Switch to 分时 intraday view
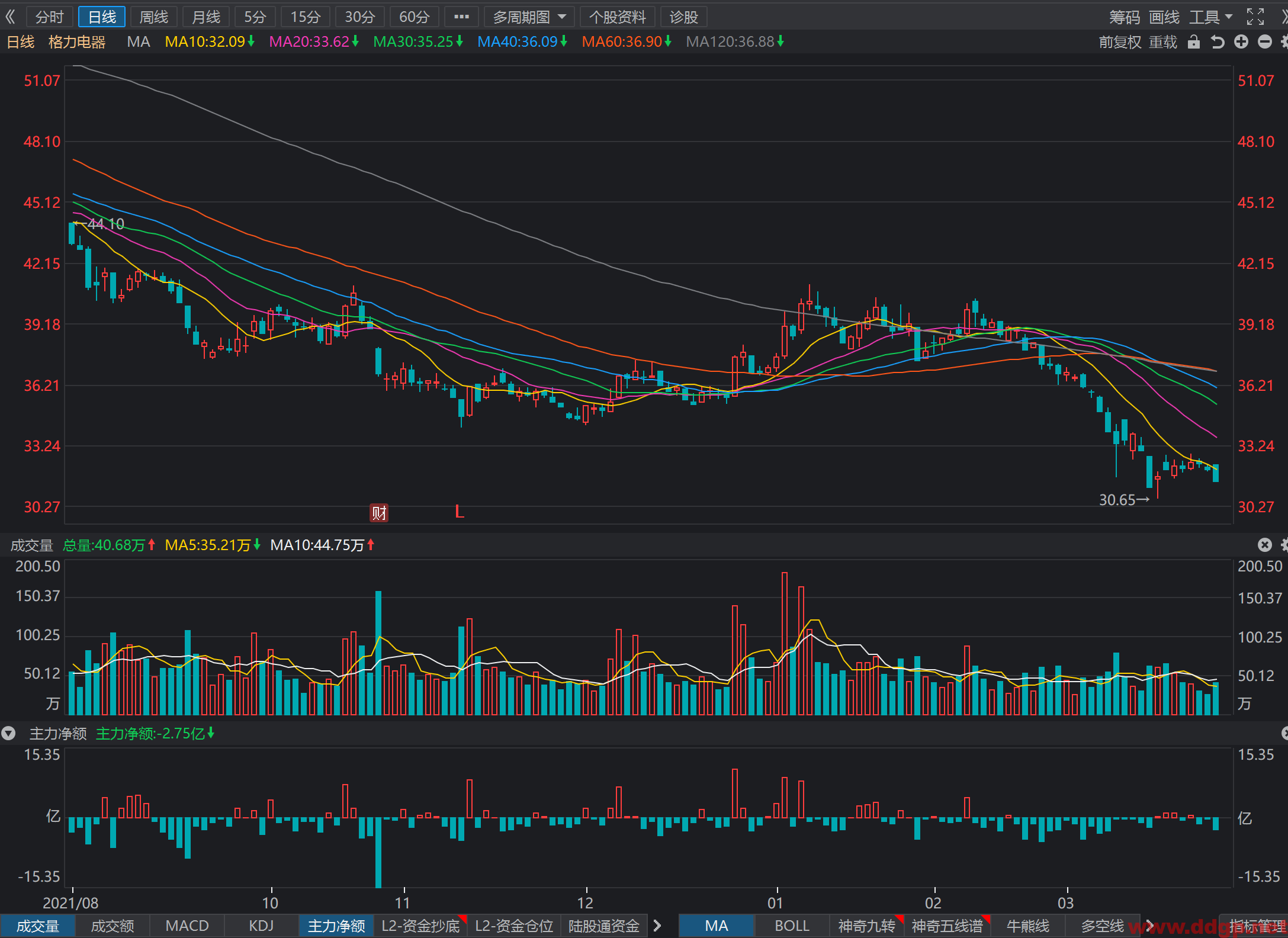The width and height of the screenshot is (1288, 938). coord(49,17)
